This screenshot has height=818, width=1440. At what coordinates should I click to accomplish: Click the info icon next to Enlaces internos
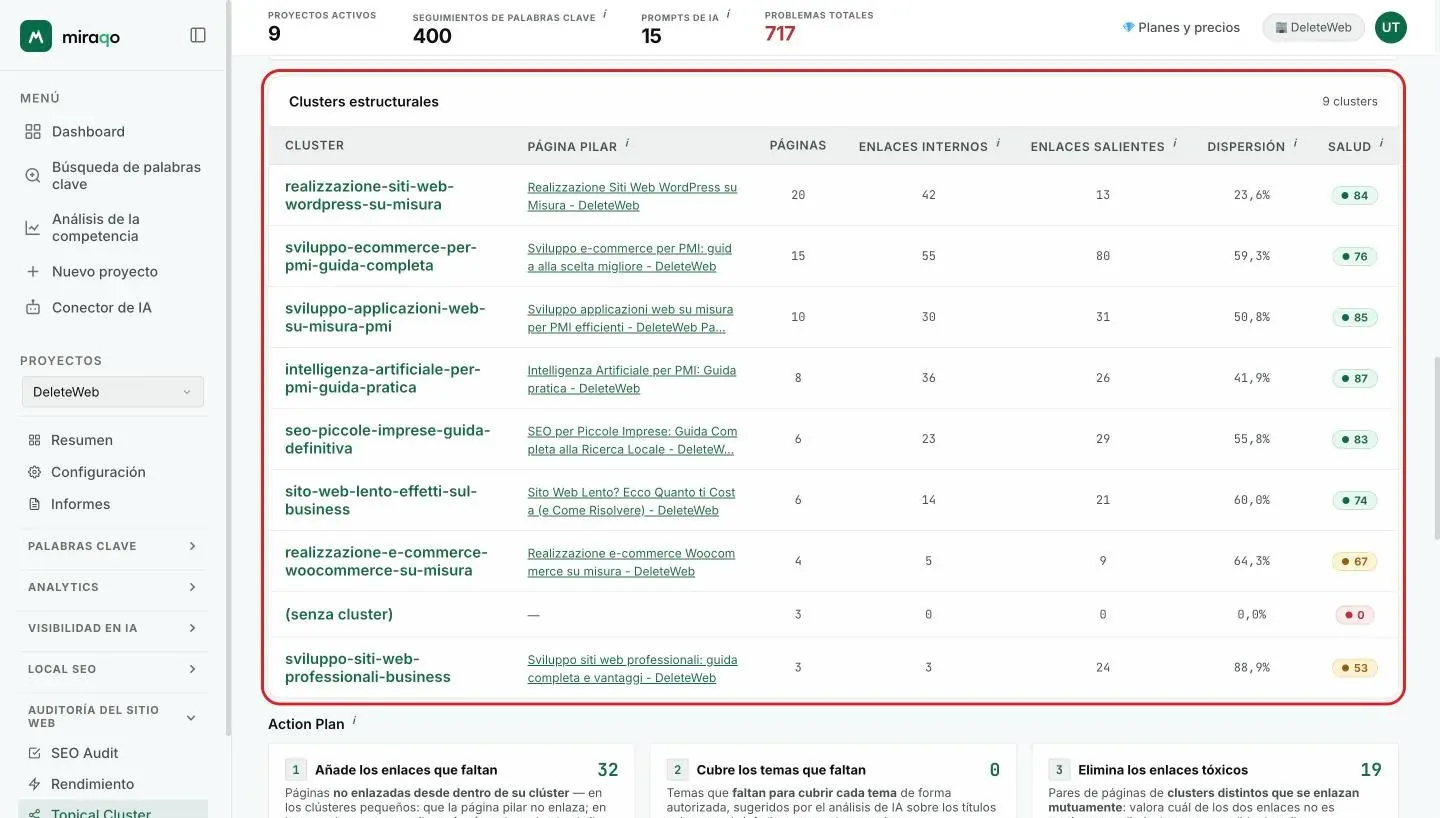pos(998,143)
